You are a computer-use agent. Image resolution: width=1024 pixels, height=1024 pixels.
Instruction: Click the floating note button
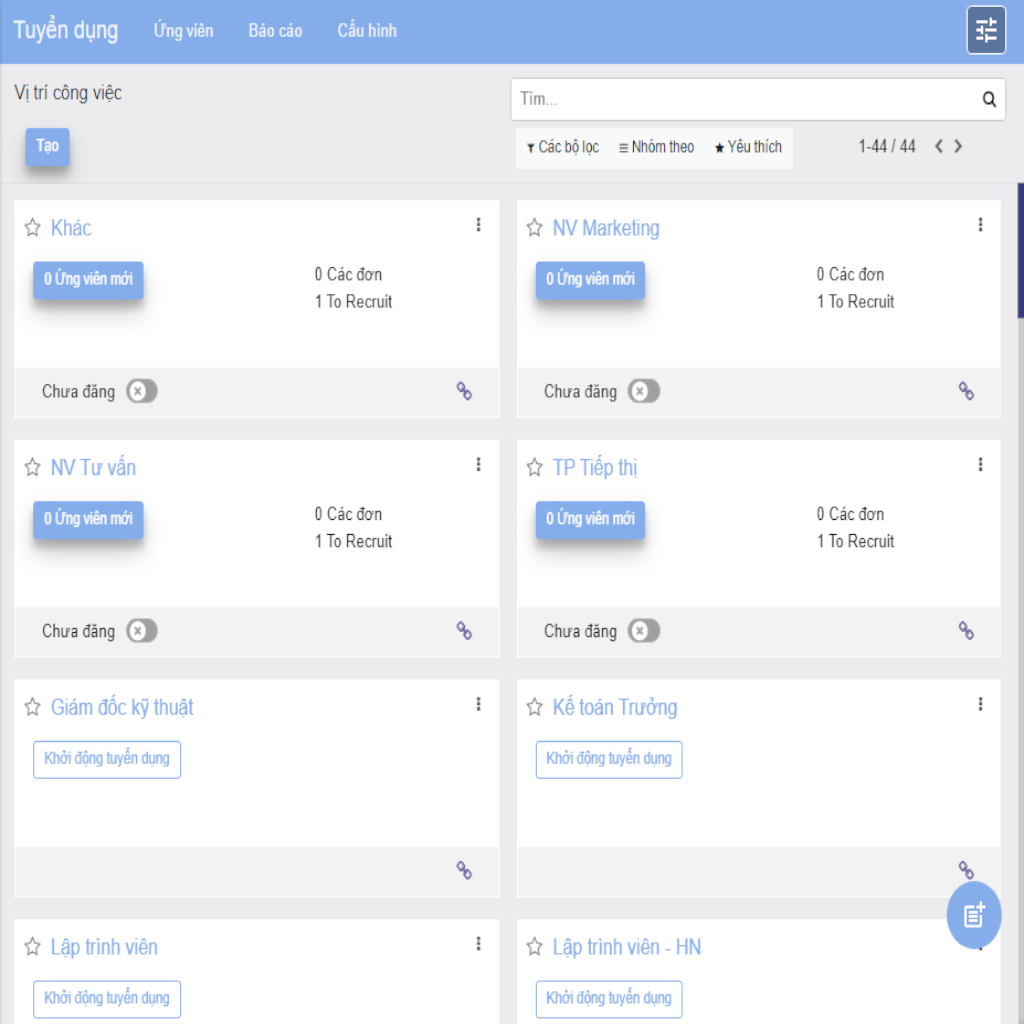click(x=973, y=914)
